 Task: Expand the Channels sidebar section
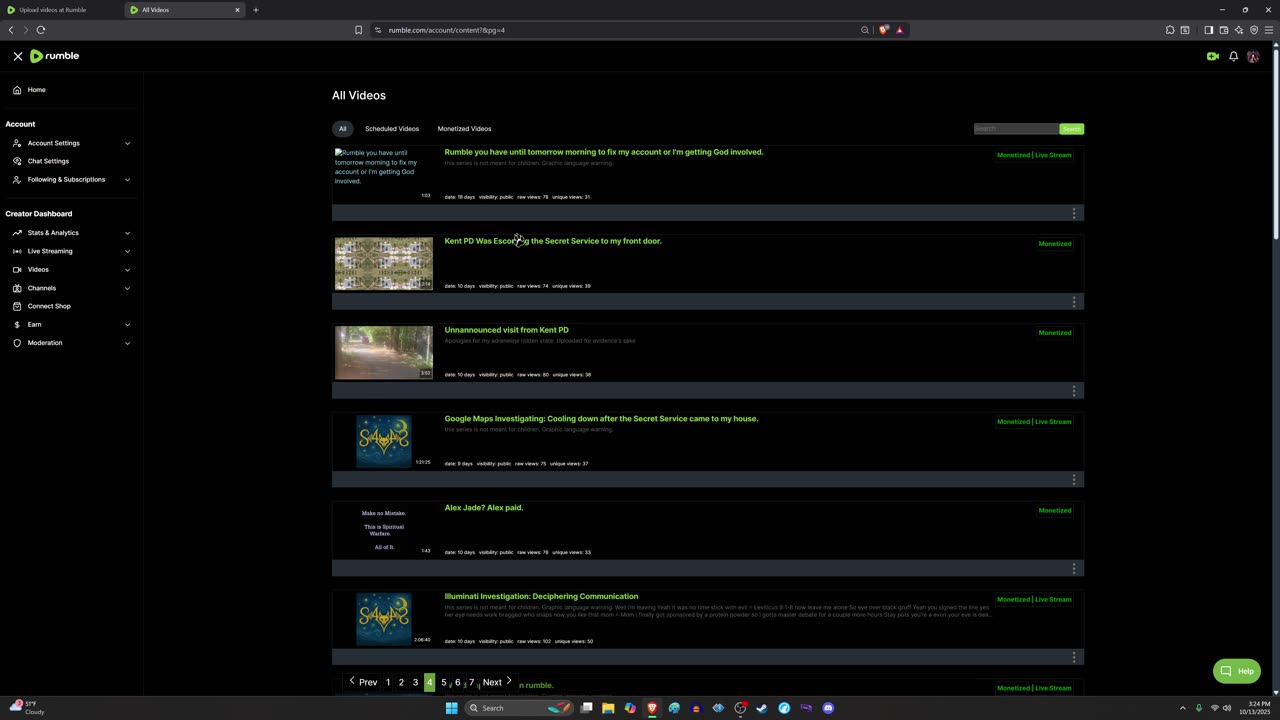pyautogui.click(x=70, y=288)
